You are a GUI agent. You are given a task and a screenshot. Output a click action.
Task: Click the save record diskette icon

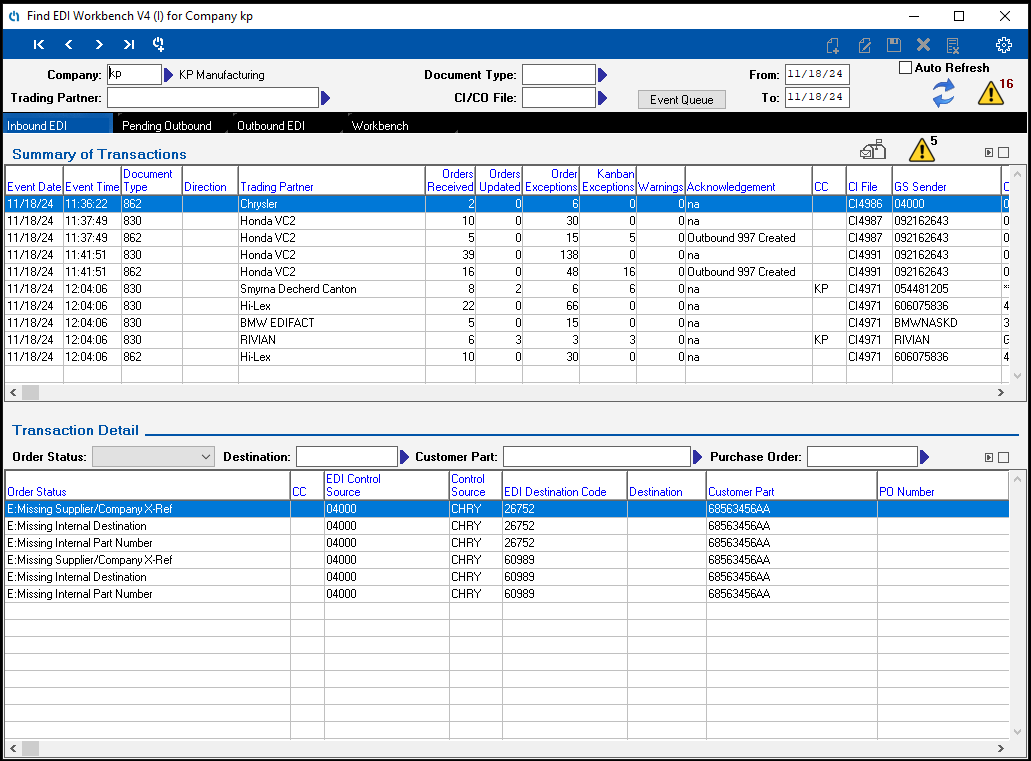(x=893, y=44)
